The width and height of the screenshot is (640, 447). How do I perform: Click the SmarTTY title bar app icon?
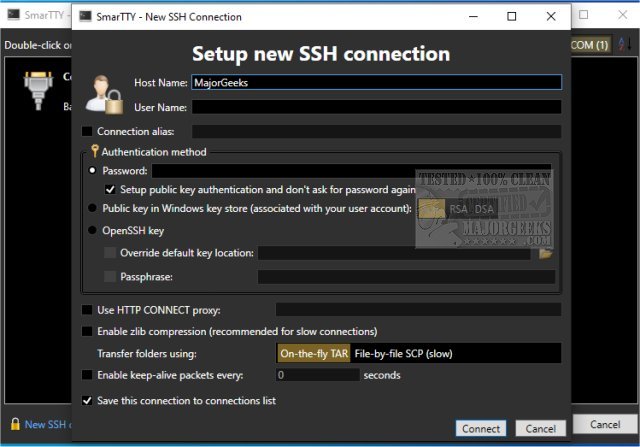pyautogui.click(x=85, y=16)
